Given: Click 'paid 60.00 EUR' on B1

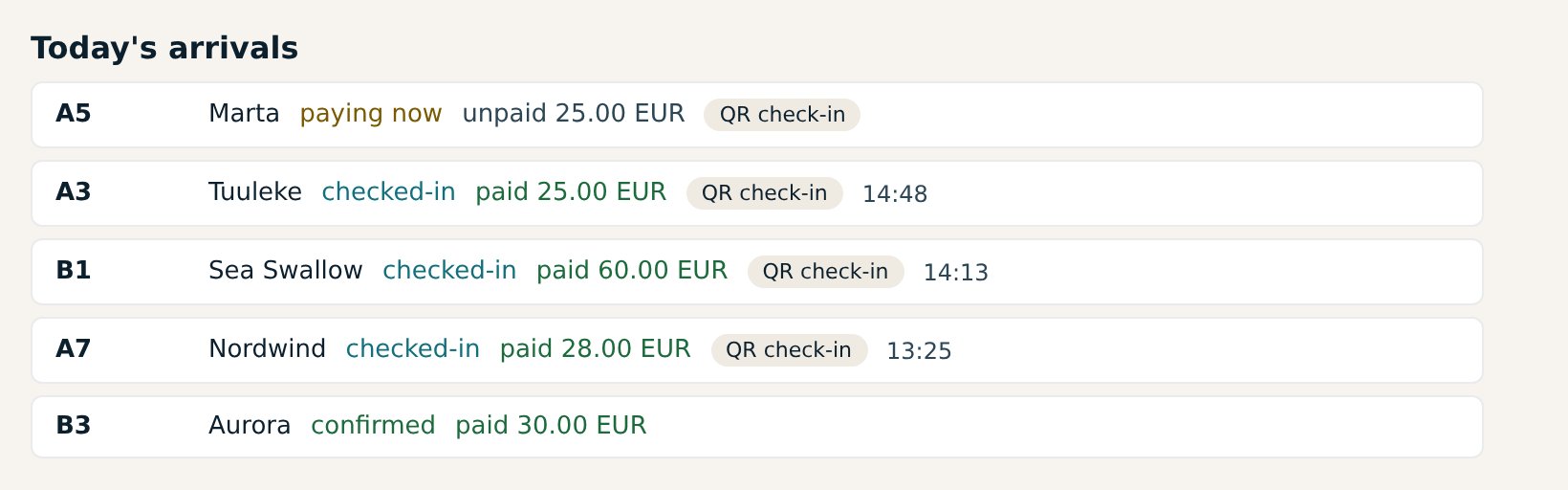Looking at the screenshot, I should tap(632, 271).
